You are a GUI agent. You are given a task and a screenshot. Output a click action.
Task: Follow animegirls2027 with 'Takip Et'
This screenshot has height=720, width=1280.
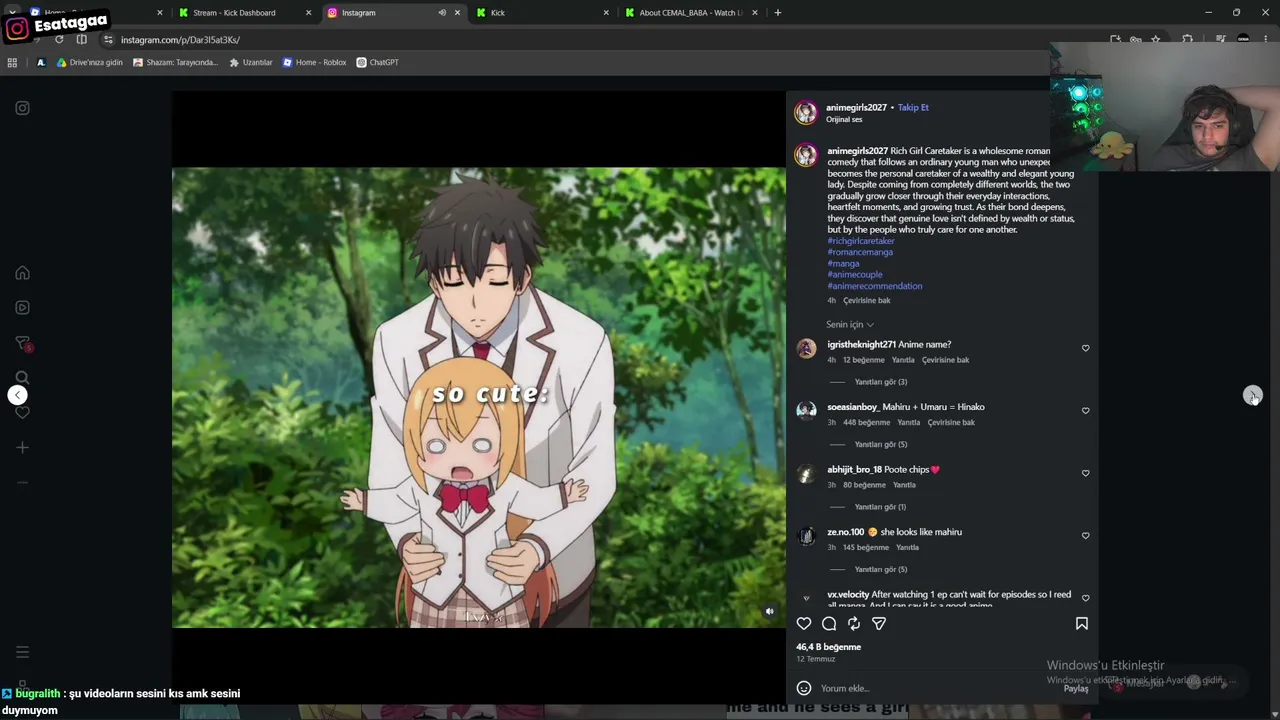(x=913, y=107)
